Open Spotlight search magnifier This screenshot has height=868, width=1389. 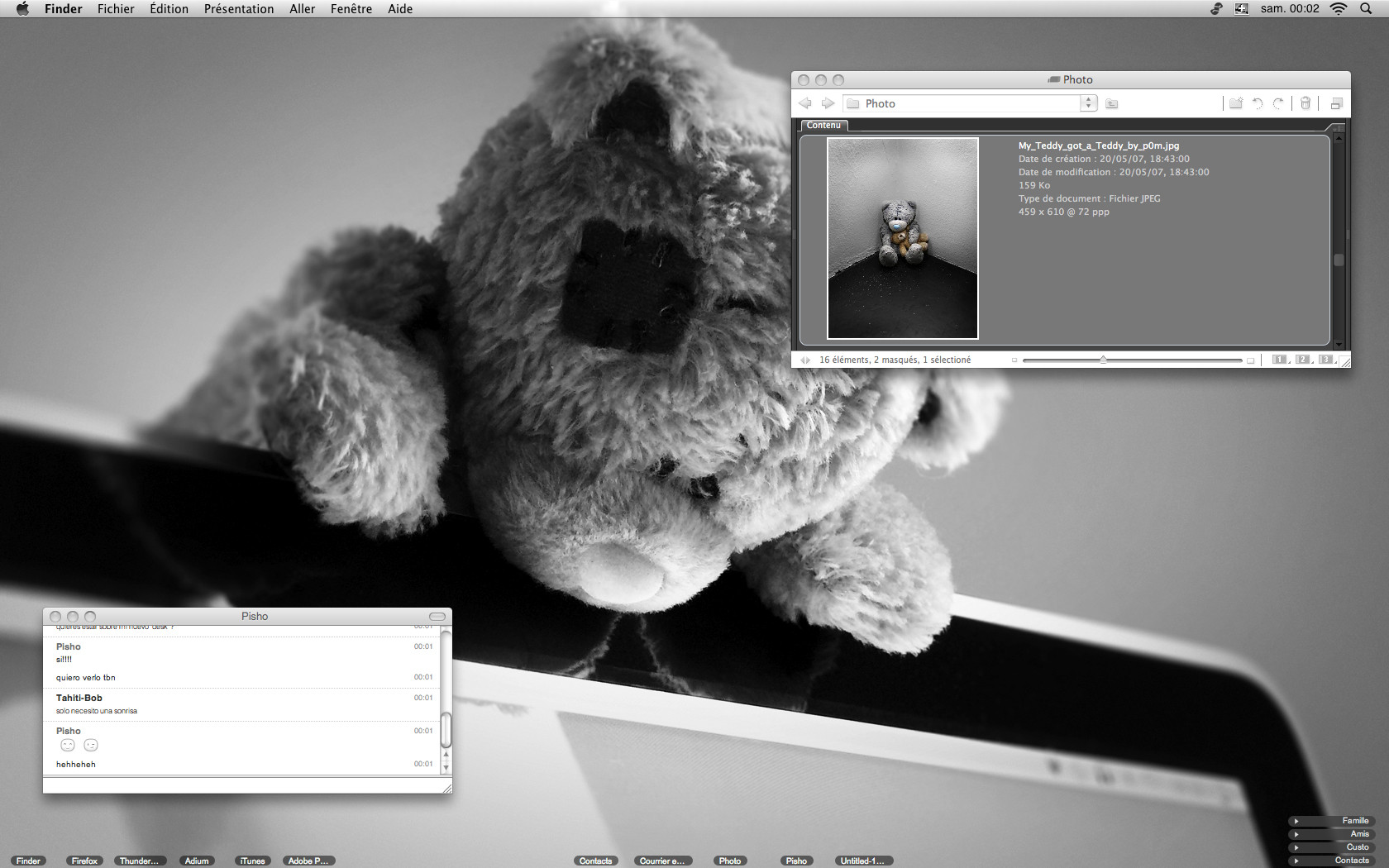pyautogui.click(x=1366, y=8)
